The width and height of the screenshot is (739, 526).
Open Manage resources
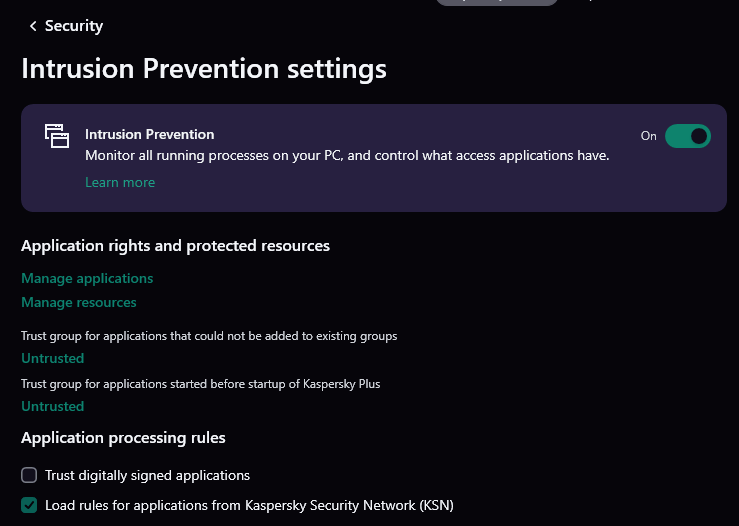(79, 302)
